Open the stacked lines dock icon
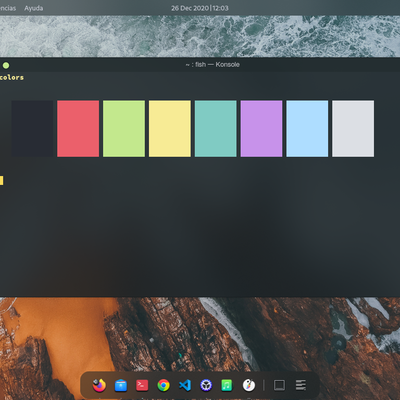The height and width of the screenshot is (400, 400). point(301,385)
